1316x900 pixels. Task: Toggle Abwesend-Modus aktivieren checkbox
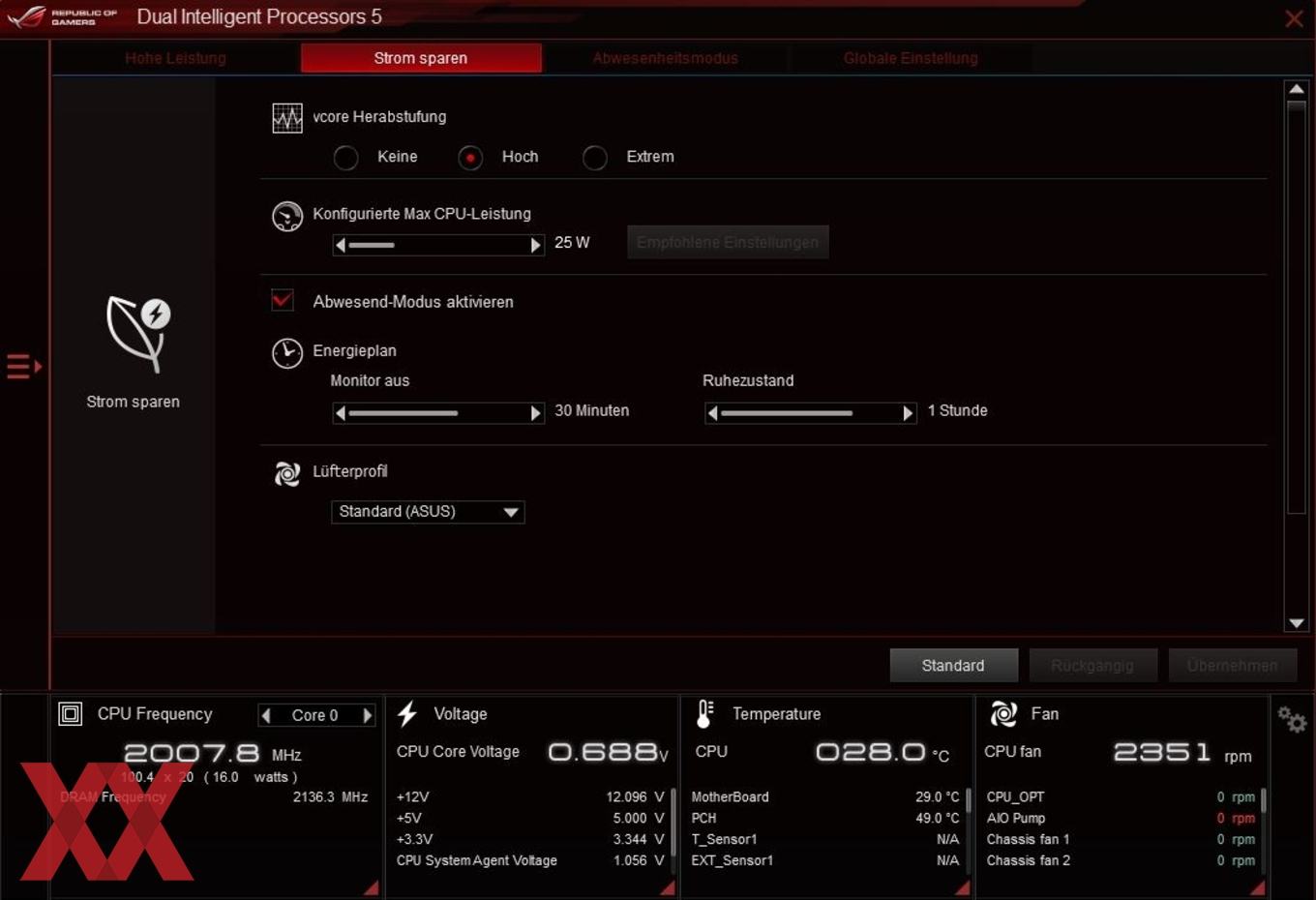pyautogui.click(x=283, y=301)
